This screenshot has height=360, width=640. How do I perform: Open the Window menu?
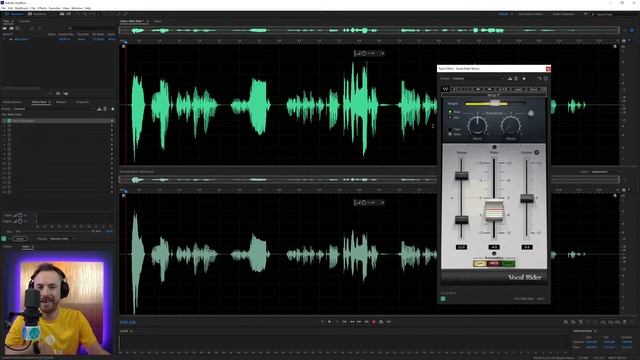click(77, 8)
